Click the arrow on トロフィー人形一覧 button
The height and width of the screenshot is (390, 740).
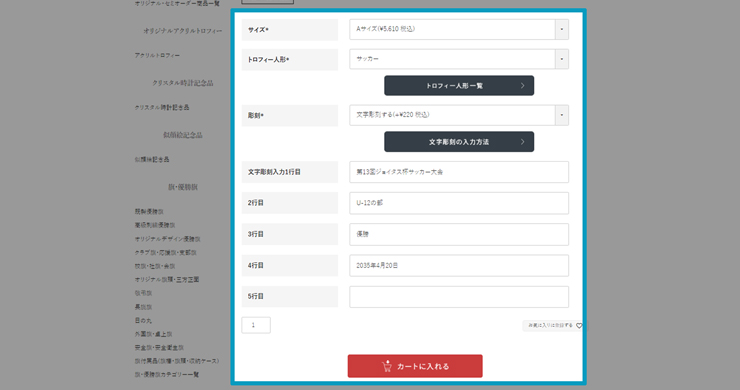coord(522,85)
